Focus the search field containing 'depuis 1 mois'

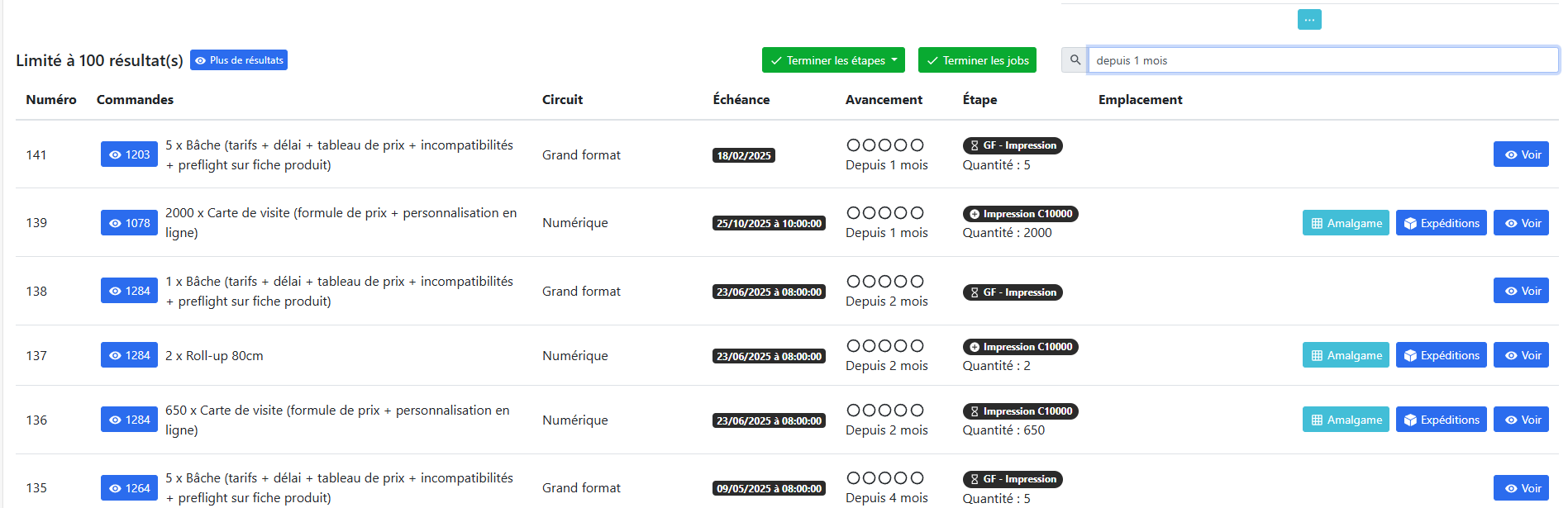1323,60
